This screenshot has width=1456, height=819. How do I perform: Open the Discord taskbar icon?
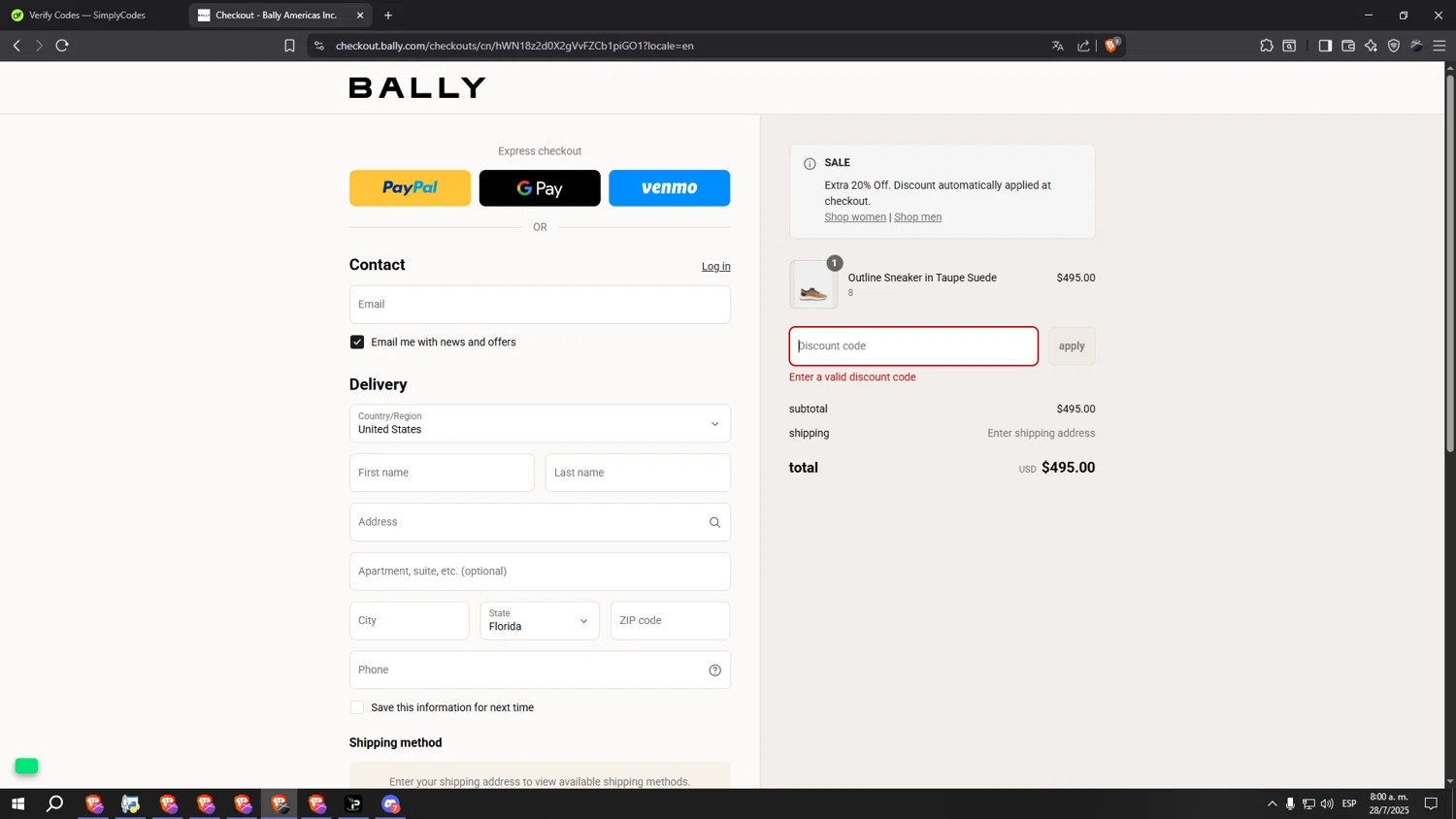point(390,803)
